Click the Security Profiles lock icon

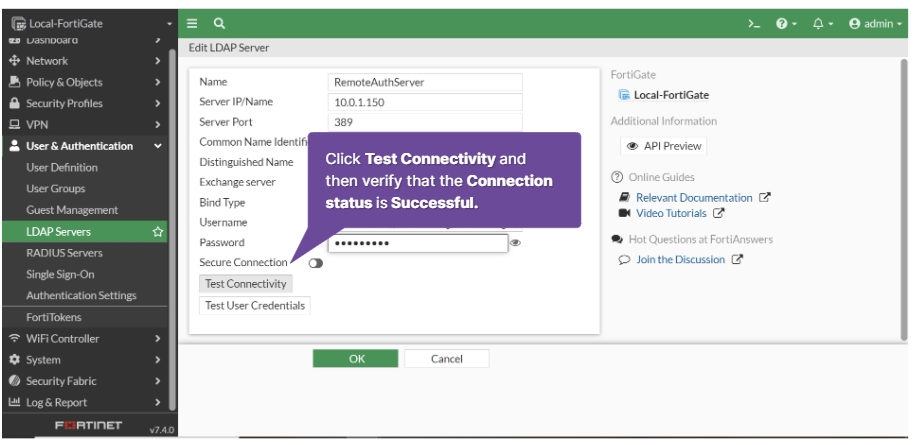15,103
